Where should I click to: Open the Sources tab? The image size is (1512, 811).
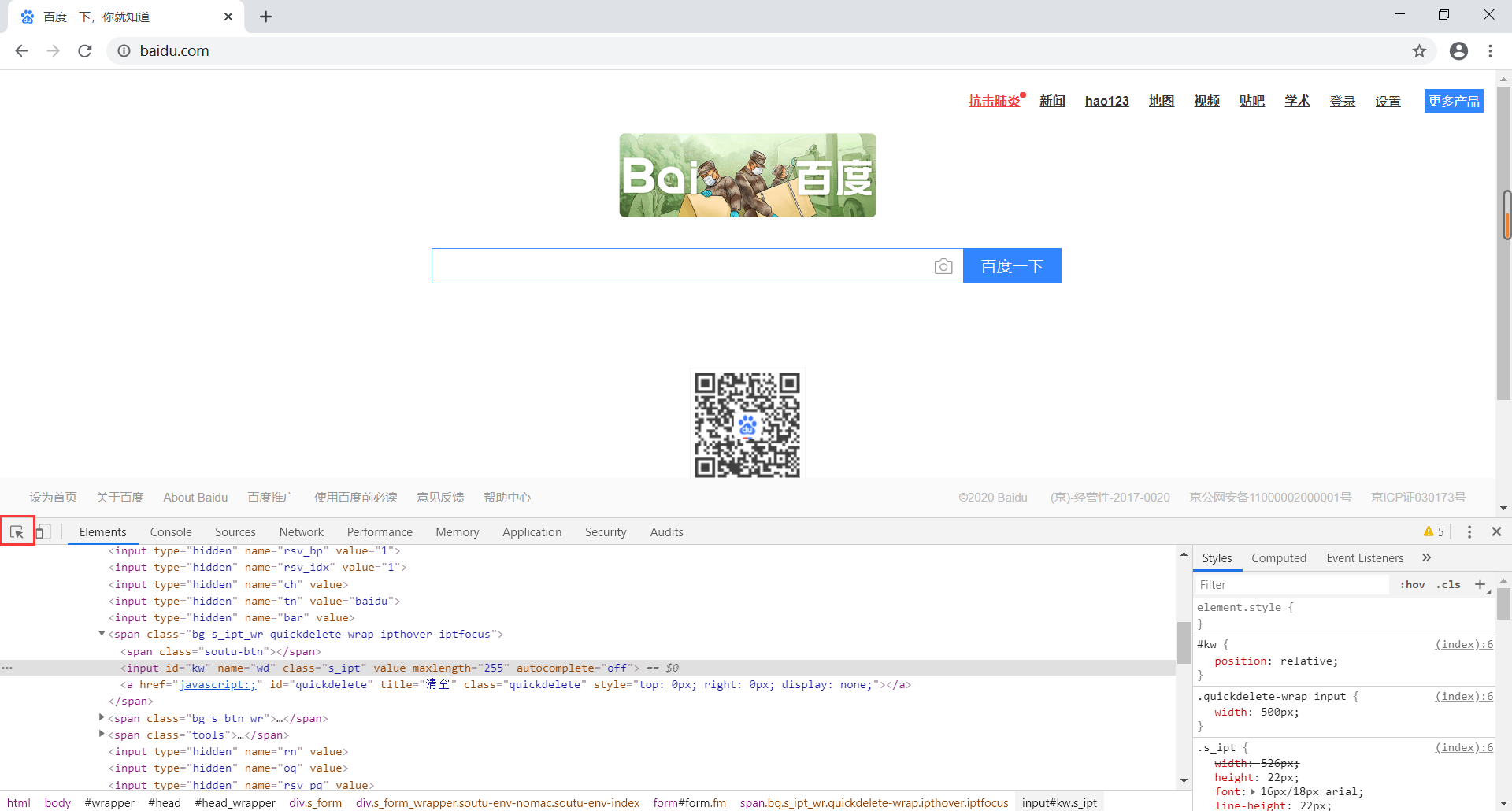click(x=235, y=532)
